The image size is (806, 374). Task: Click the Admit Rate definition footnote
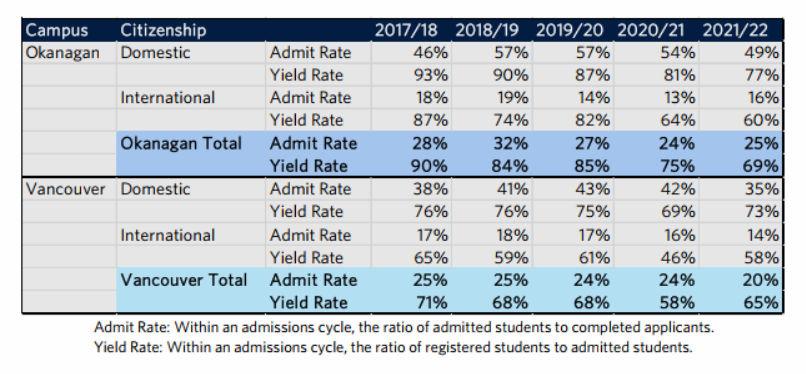404,327
